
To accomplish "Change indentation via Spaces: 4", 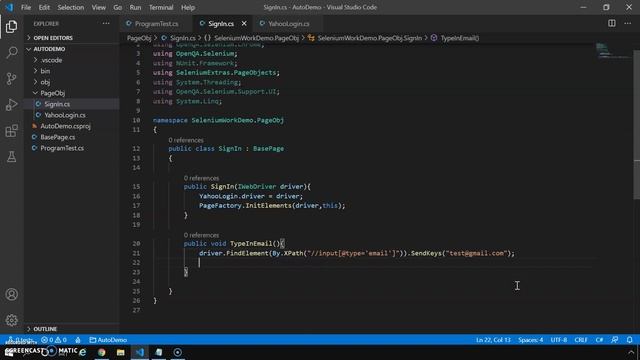I will [531, 340].
